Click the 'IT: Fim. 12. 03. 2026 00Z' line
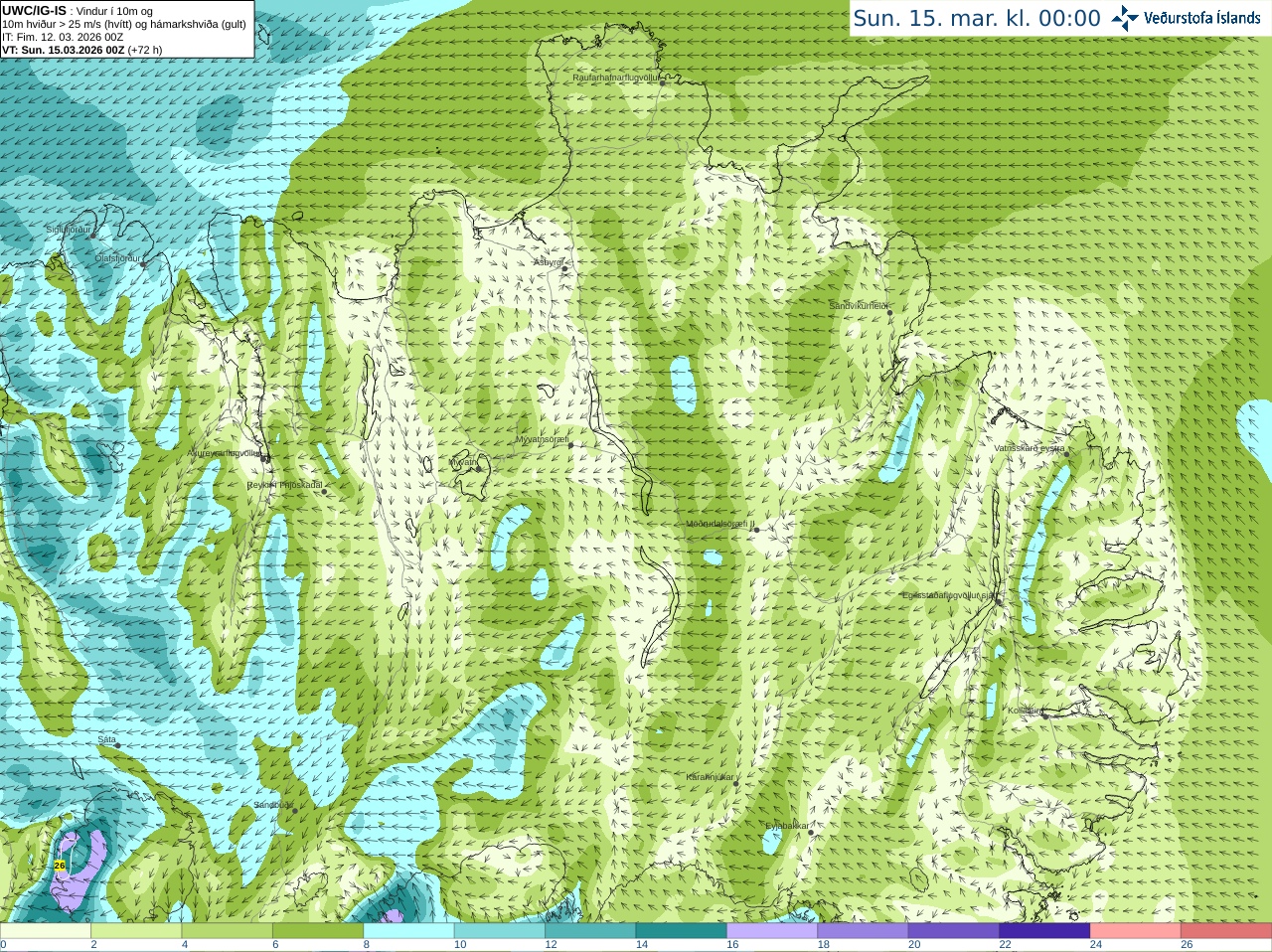 63,37
